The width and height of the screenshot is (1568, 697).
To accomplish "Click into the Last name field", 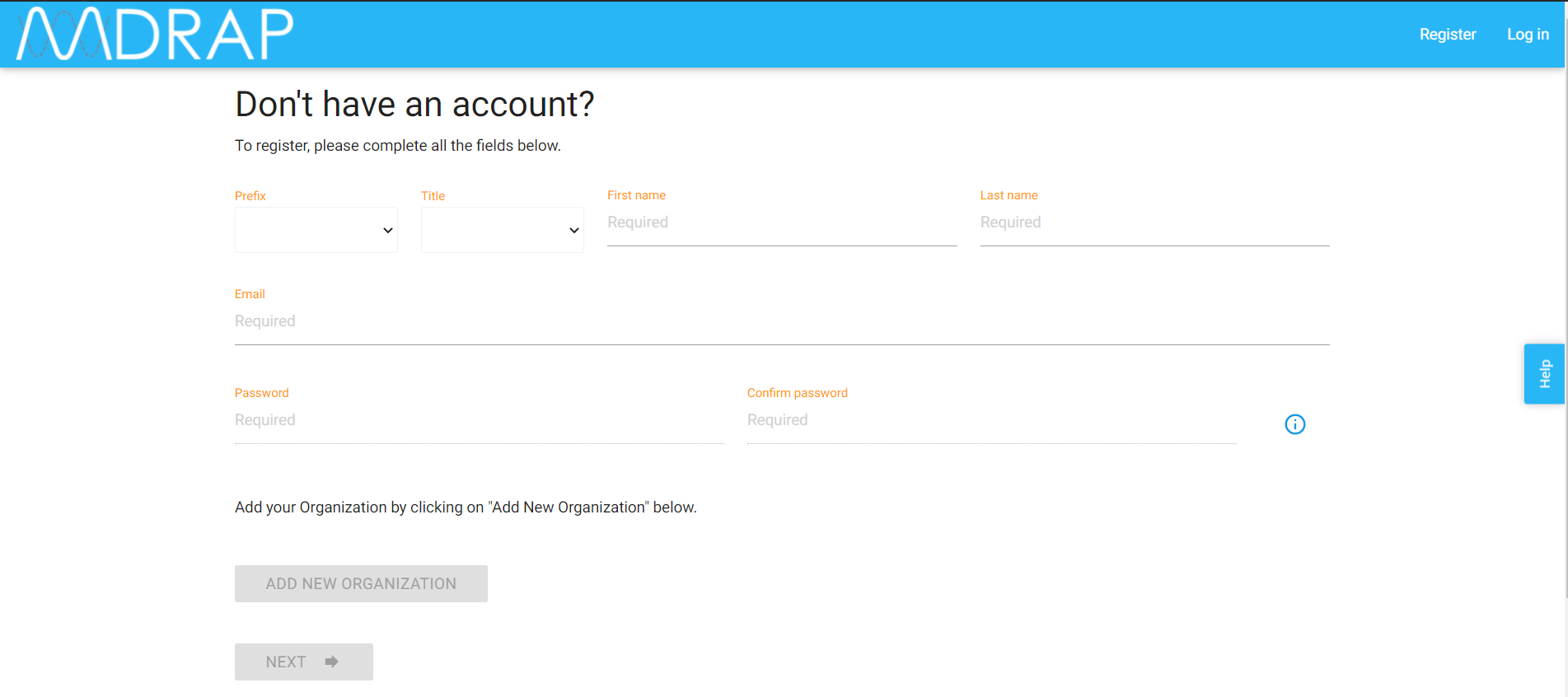I will [x=1154, y=222].
